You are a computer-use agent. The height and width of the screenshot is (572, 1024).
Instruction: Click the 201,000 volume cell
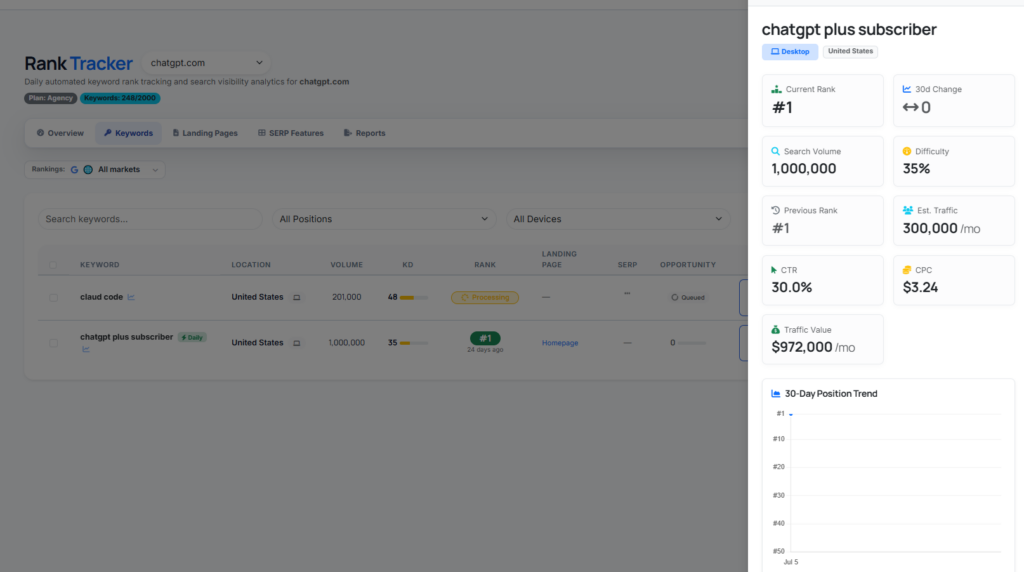point(346,297)
